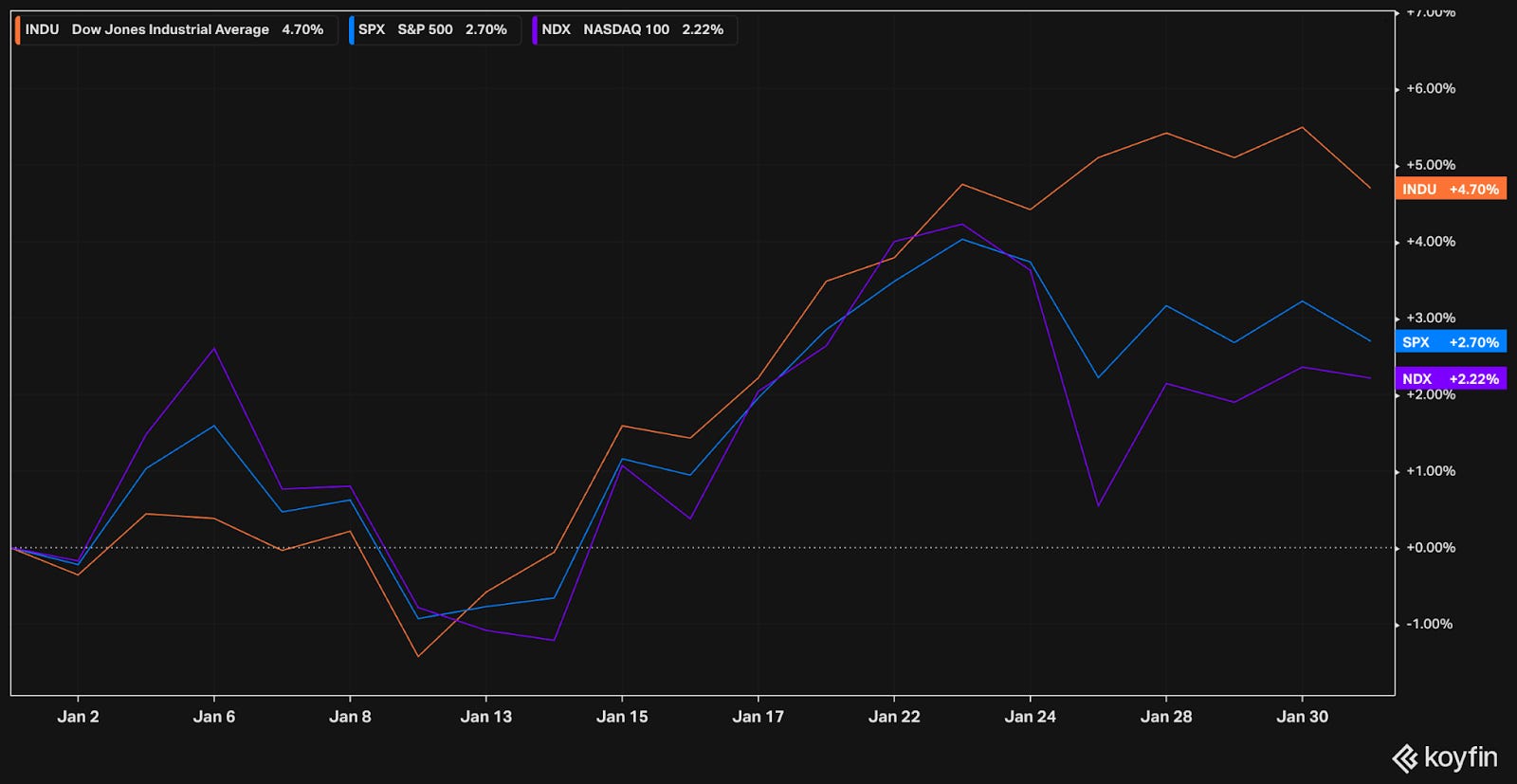Click the purple NDX color bar in legend
This screenshot has height=784, width=1517.
[x=534, y=29]
